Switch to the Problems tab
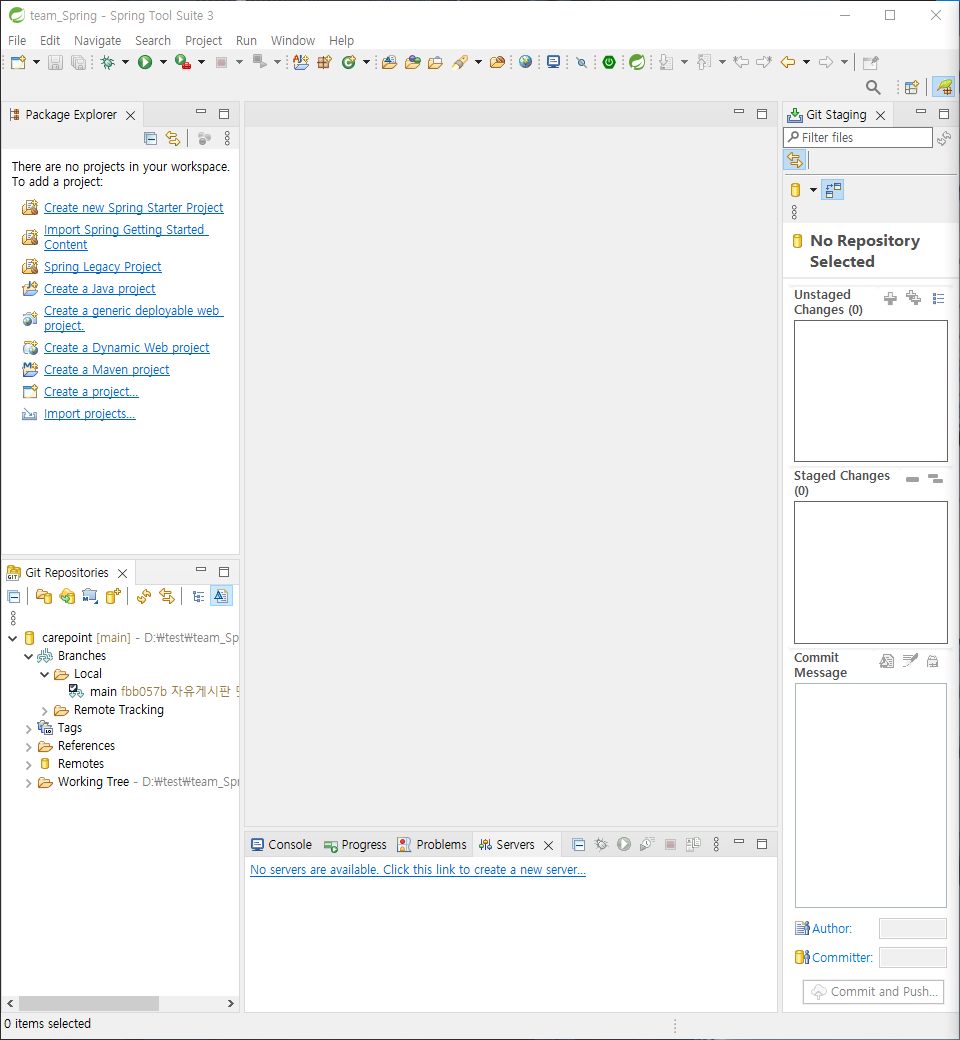The width and height of the screenshot is (960, 1040). point(432,844)
